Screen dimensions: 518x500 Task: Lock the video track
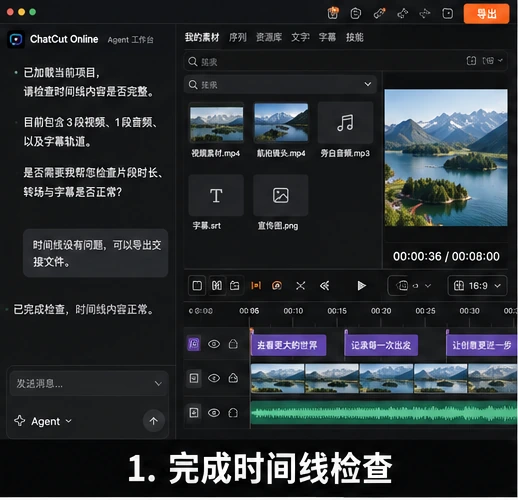233,378
